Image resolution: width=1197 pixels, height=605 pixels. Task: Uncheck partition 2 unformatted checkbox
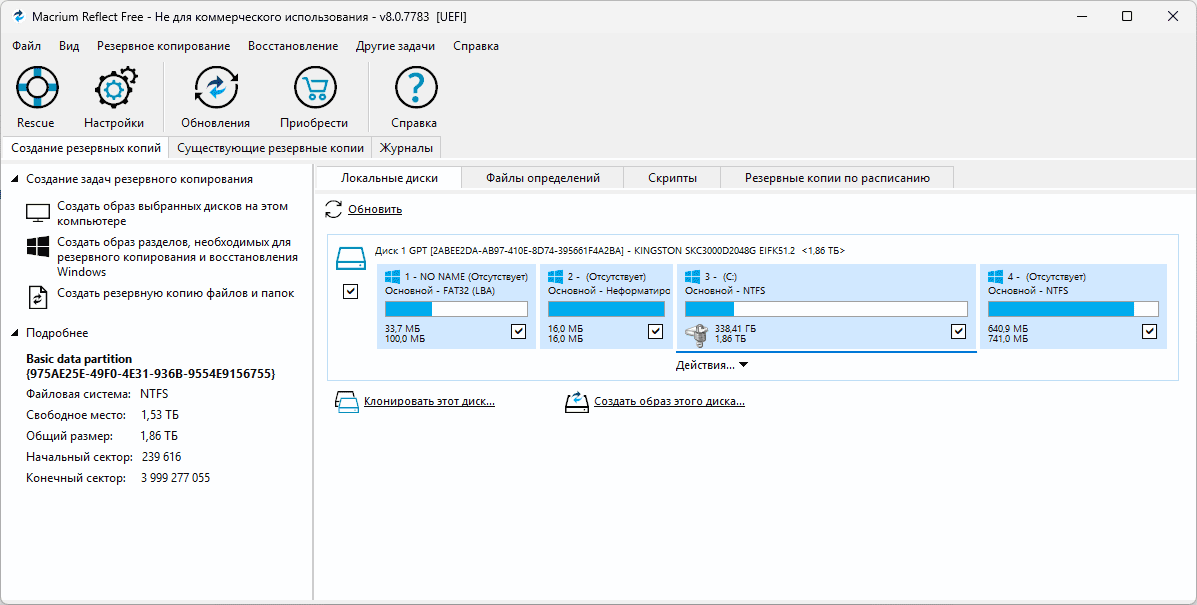click(x=655, y=331)
